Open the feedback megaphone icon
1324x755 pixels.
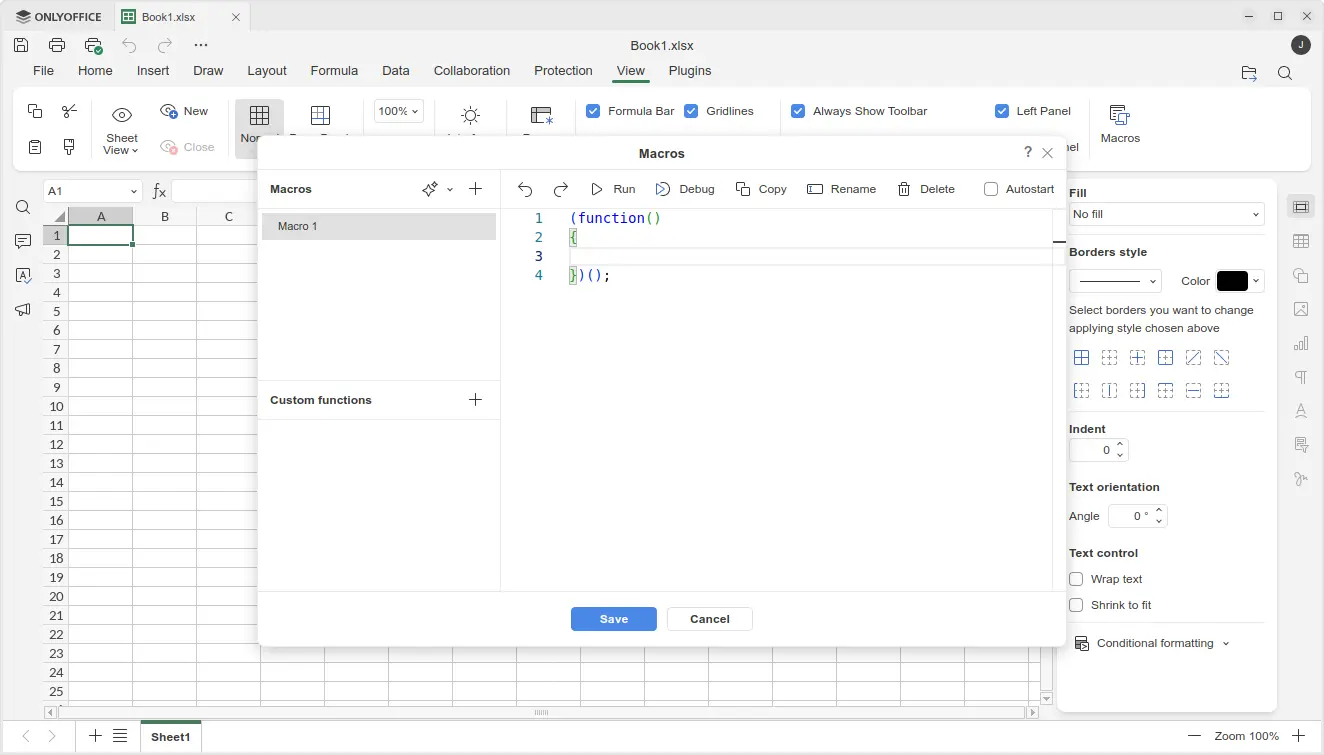[x=23, y=309]
